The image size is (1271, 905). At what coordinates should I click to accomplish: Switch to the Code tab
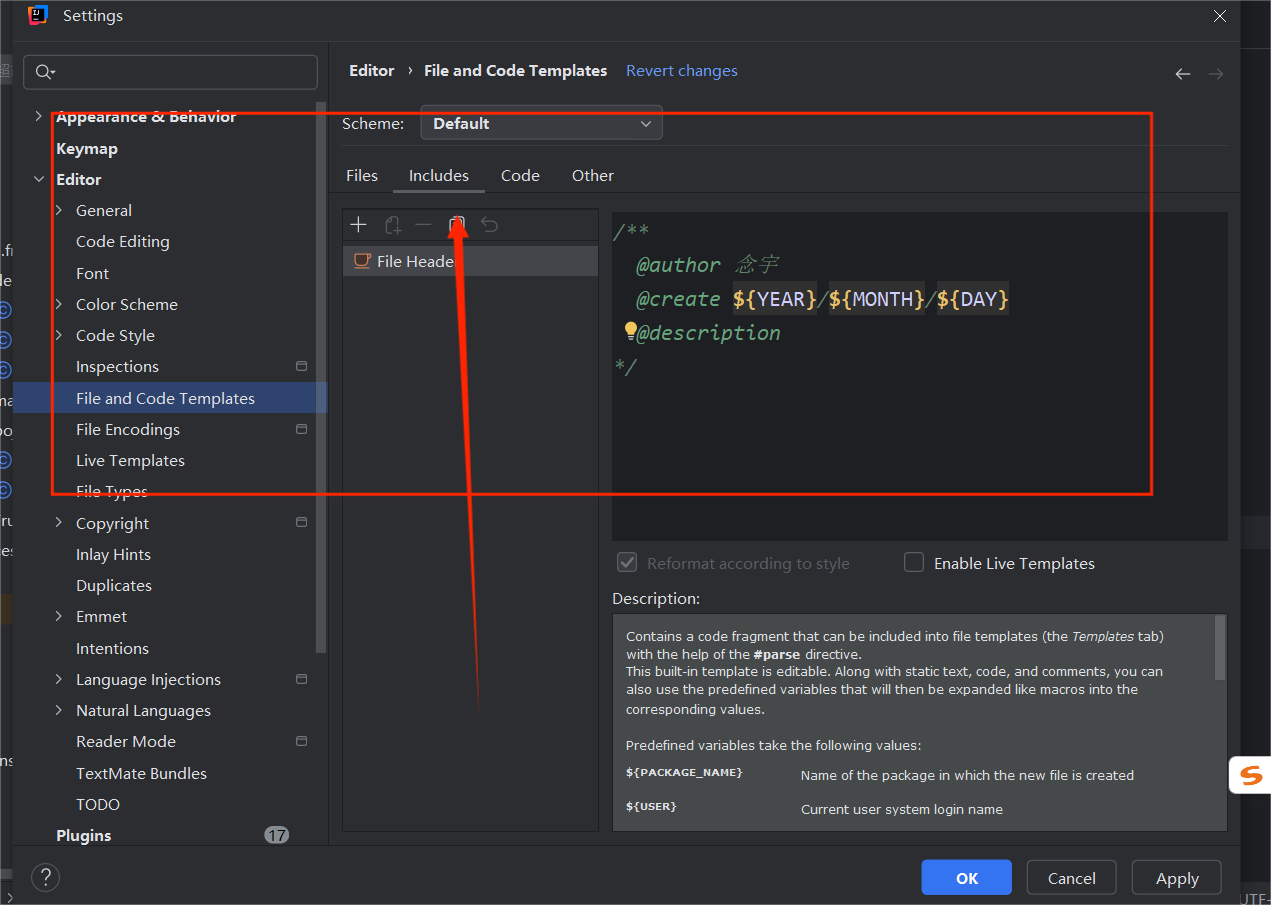pos(520,176)
